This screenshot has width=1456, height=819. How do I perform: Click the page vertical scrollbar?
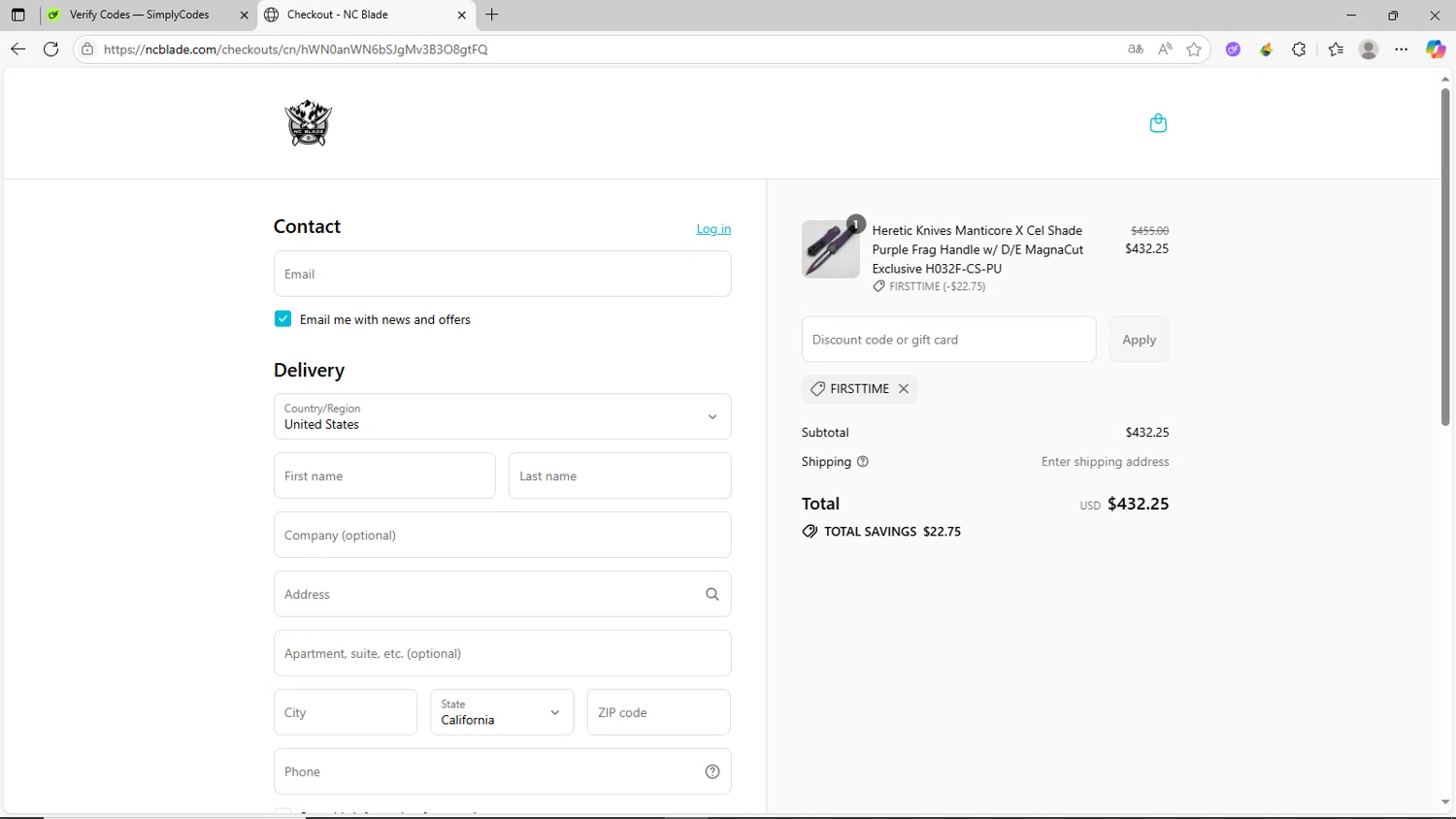(x=1445, y=257)
